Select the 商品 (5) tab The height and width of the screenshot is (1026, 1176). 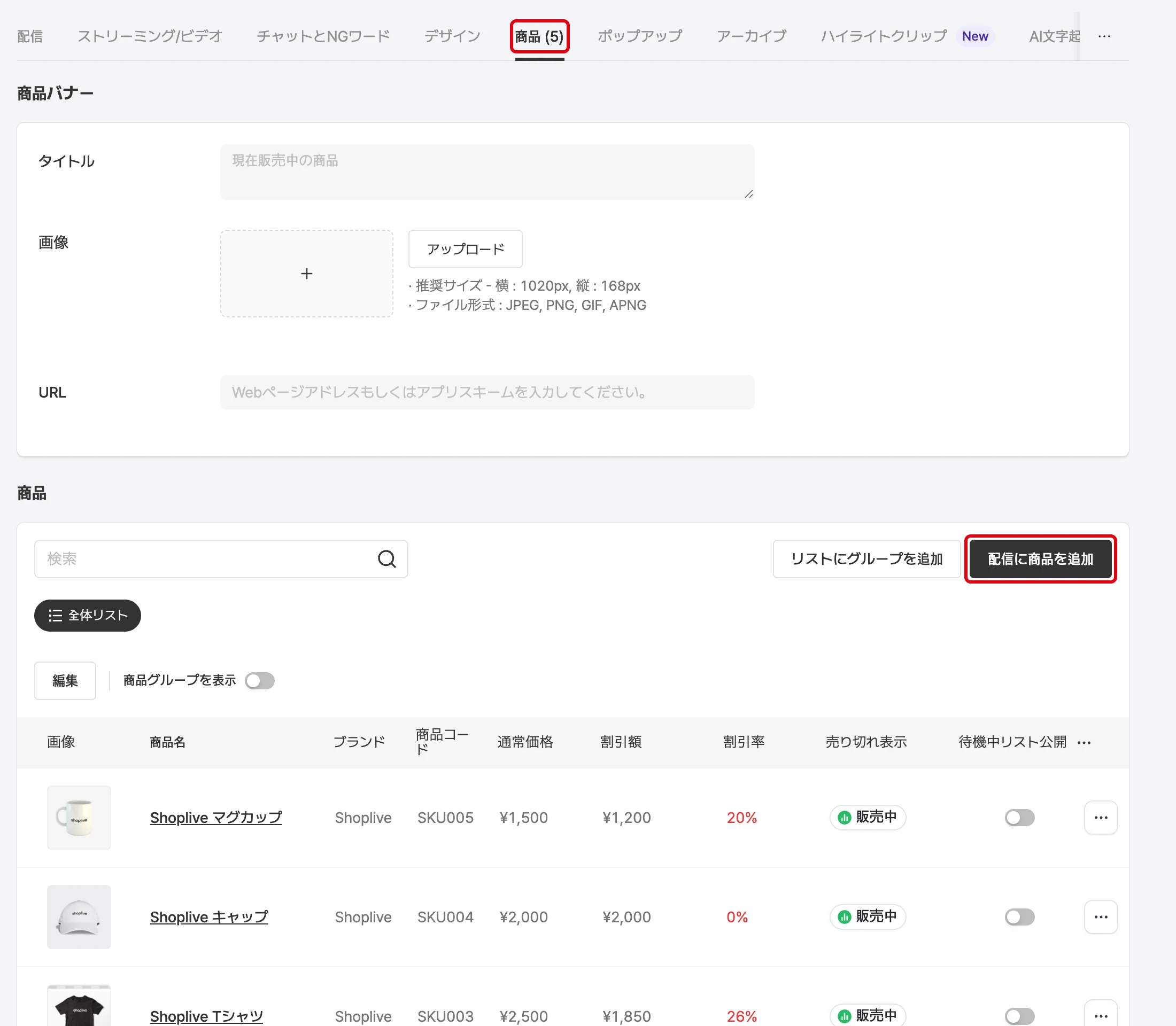539,36
